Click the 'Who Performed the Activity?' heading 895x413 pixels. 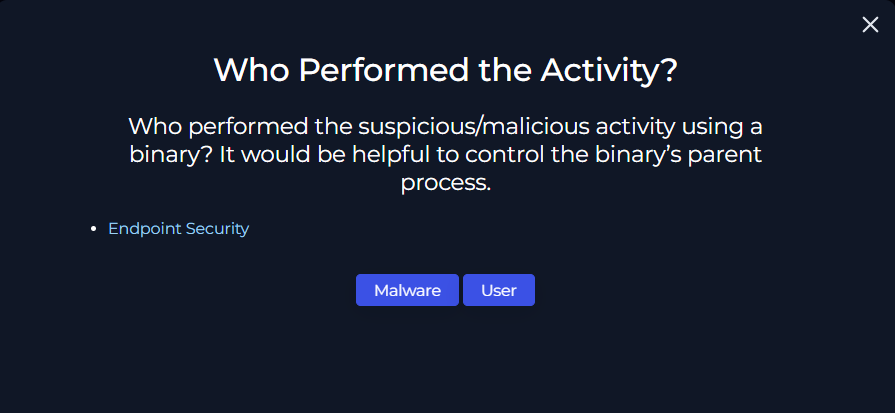click(x=446, y=70)
